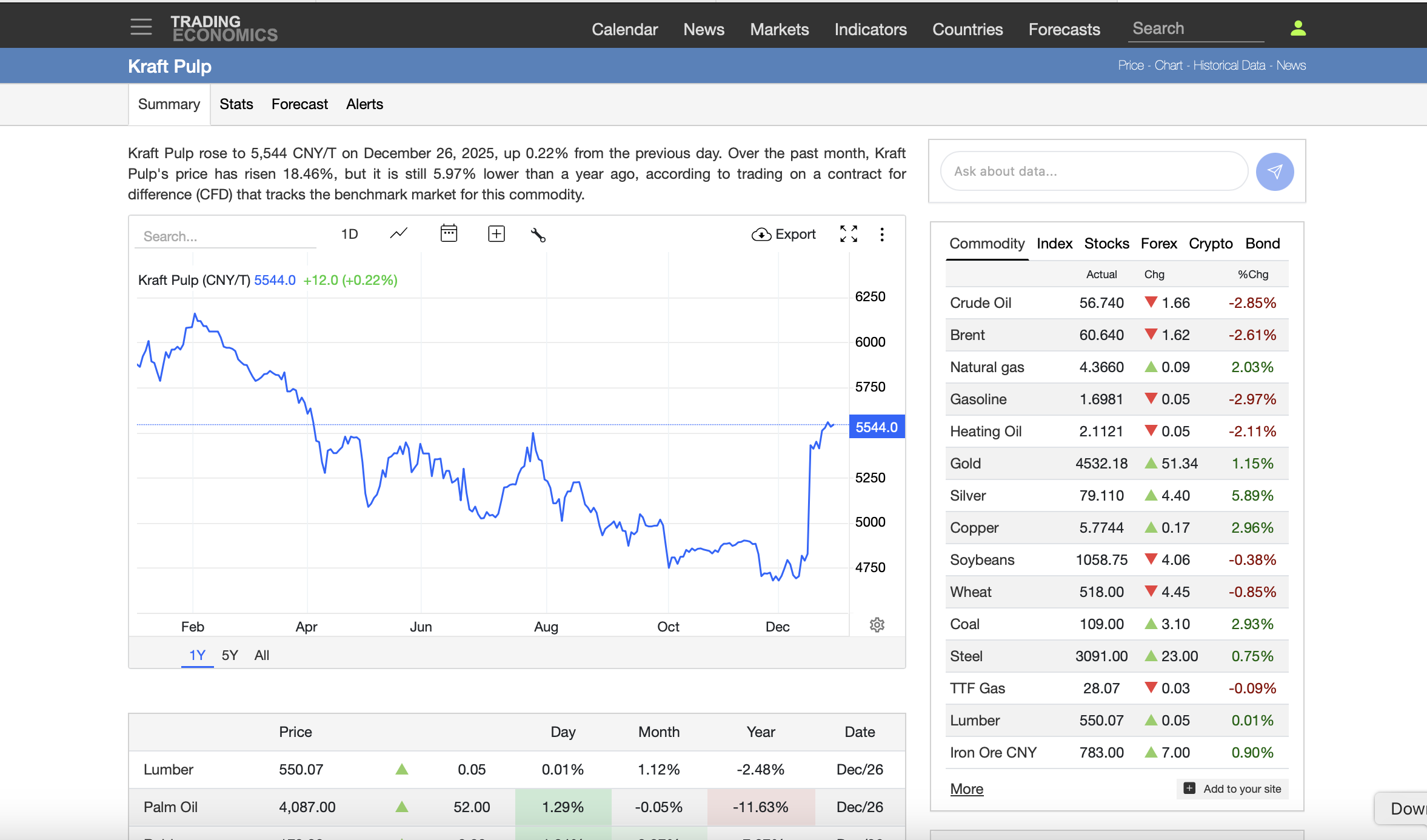Click the plus compare series icon
Viewport: 1427px width, 840px height.
pos(496,234)
